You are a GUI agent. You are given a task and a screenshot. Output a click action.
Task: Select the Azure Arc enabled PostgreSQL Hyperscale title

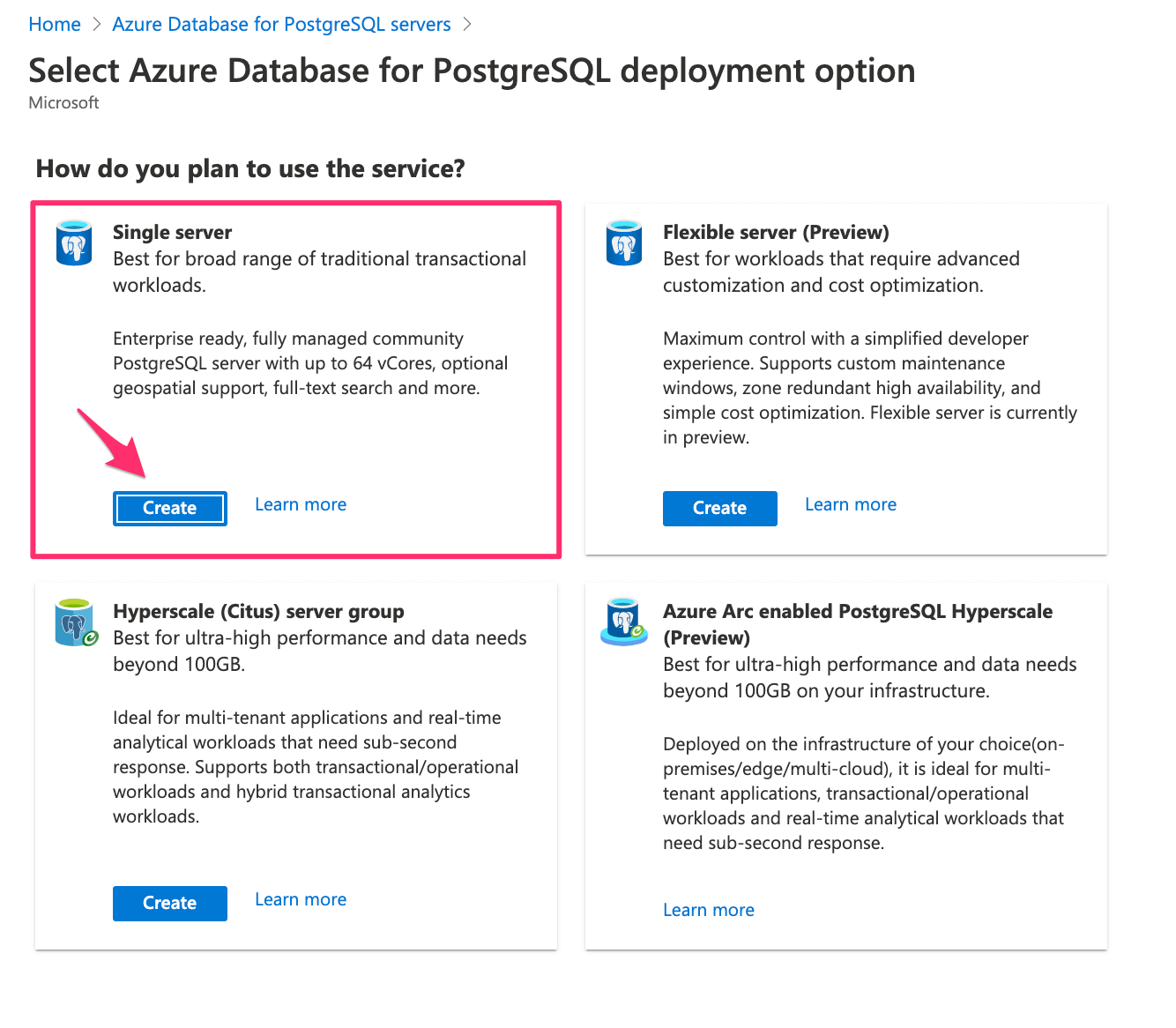(857, 612)
